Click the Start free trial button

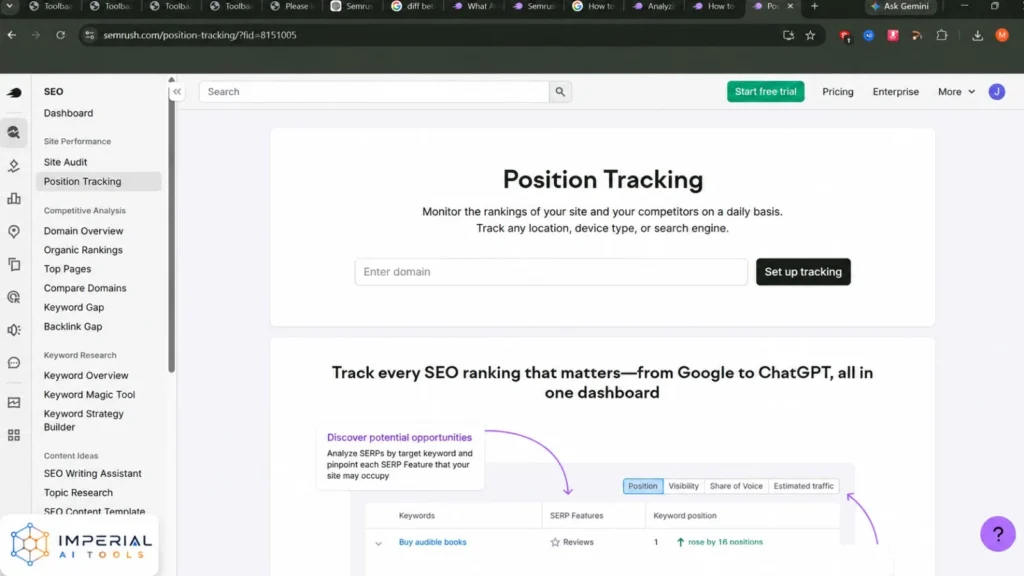pos(765,92)
